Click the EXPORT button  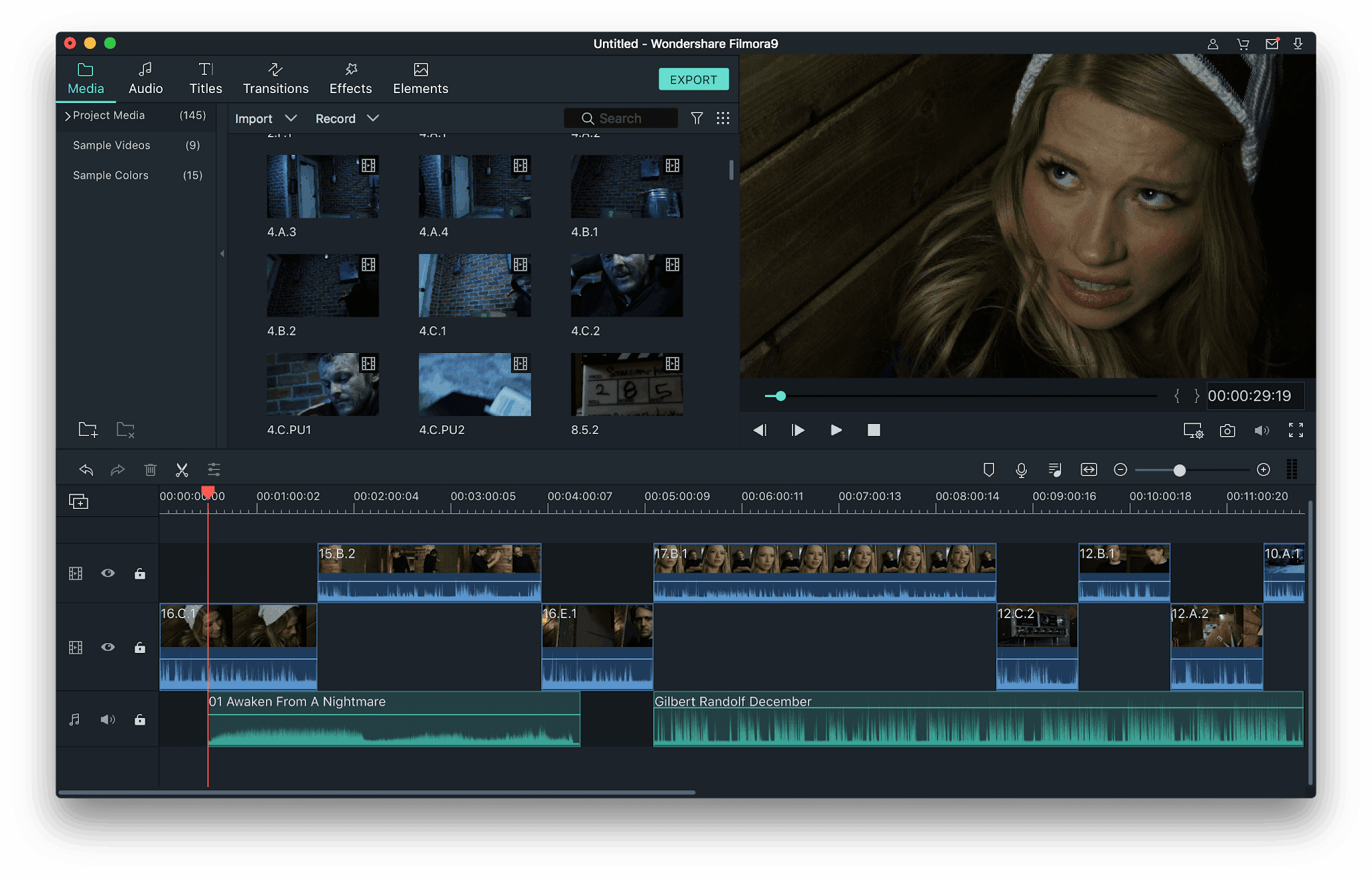click(693, 80)
